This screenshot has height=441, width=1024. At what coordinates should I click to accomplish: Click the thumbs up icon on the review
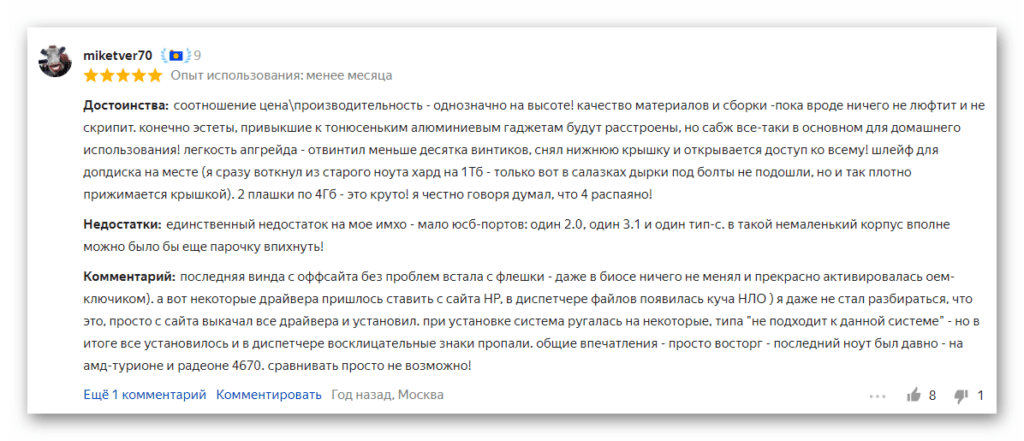[914, 395]
